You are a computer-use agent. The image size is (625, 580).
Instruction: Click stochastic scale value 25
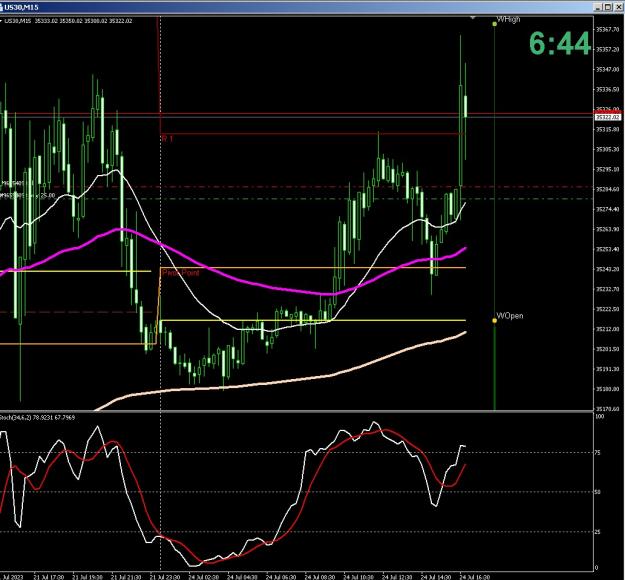coord(597,532)
